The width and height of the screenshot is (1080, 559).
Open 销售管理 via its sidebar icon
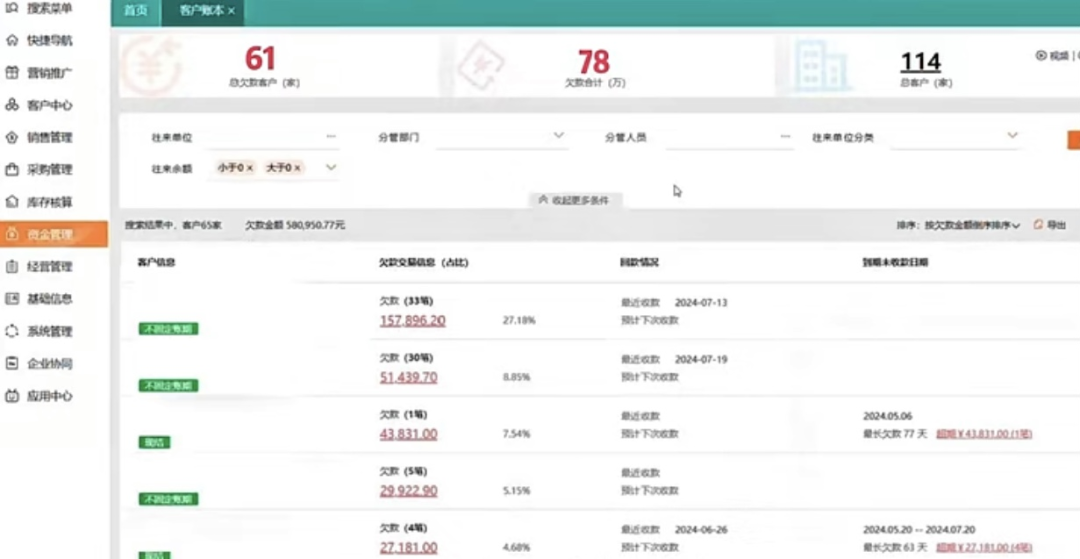pos(12,138)
